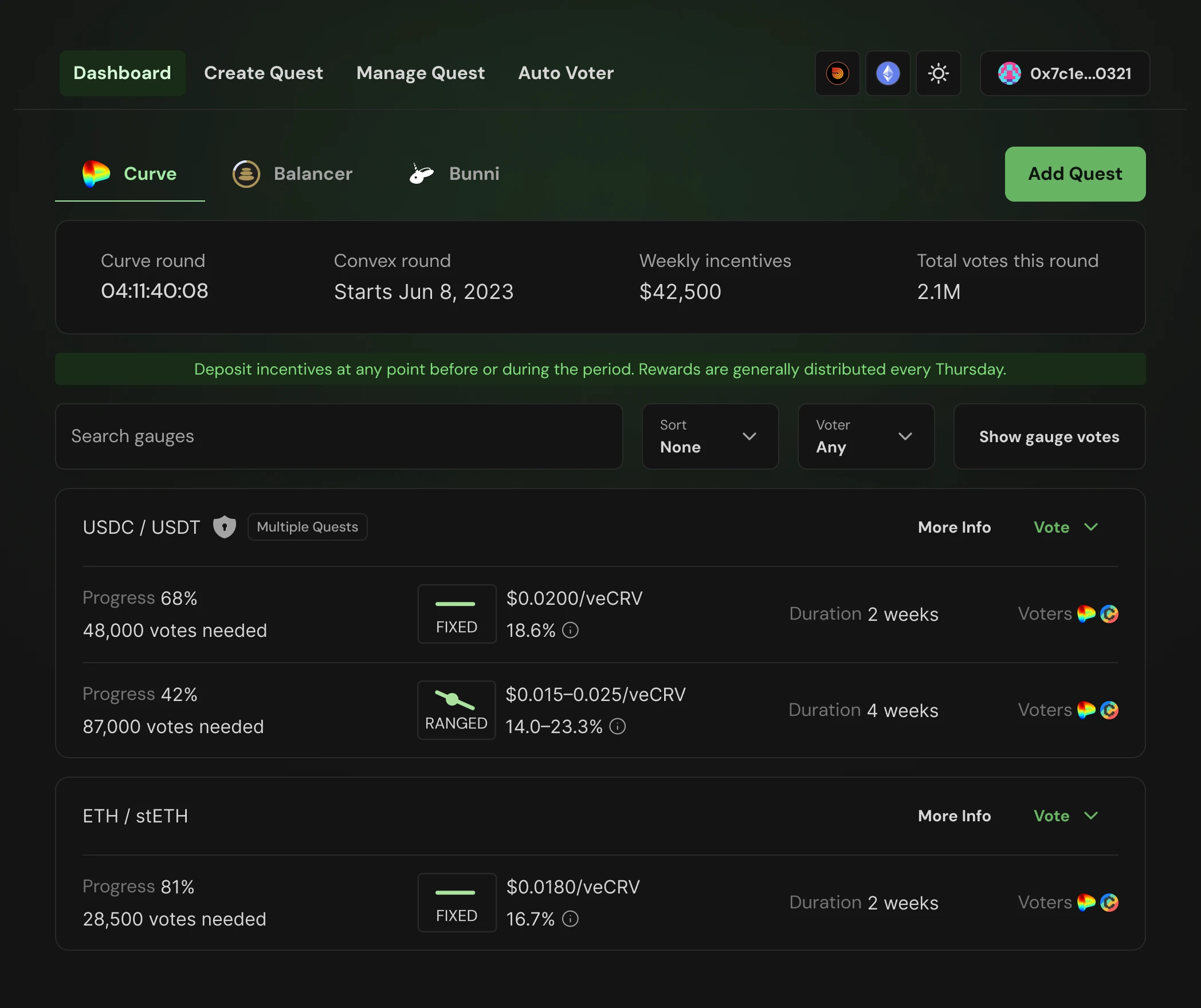
Task: Click info icon next to 14.0–23.3%
Action: point(617,726)
